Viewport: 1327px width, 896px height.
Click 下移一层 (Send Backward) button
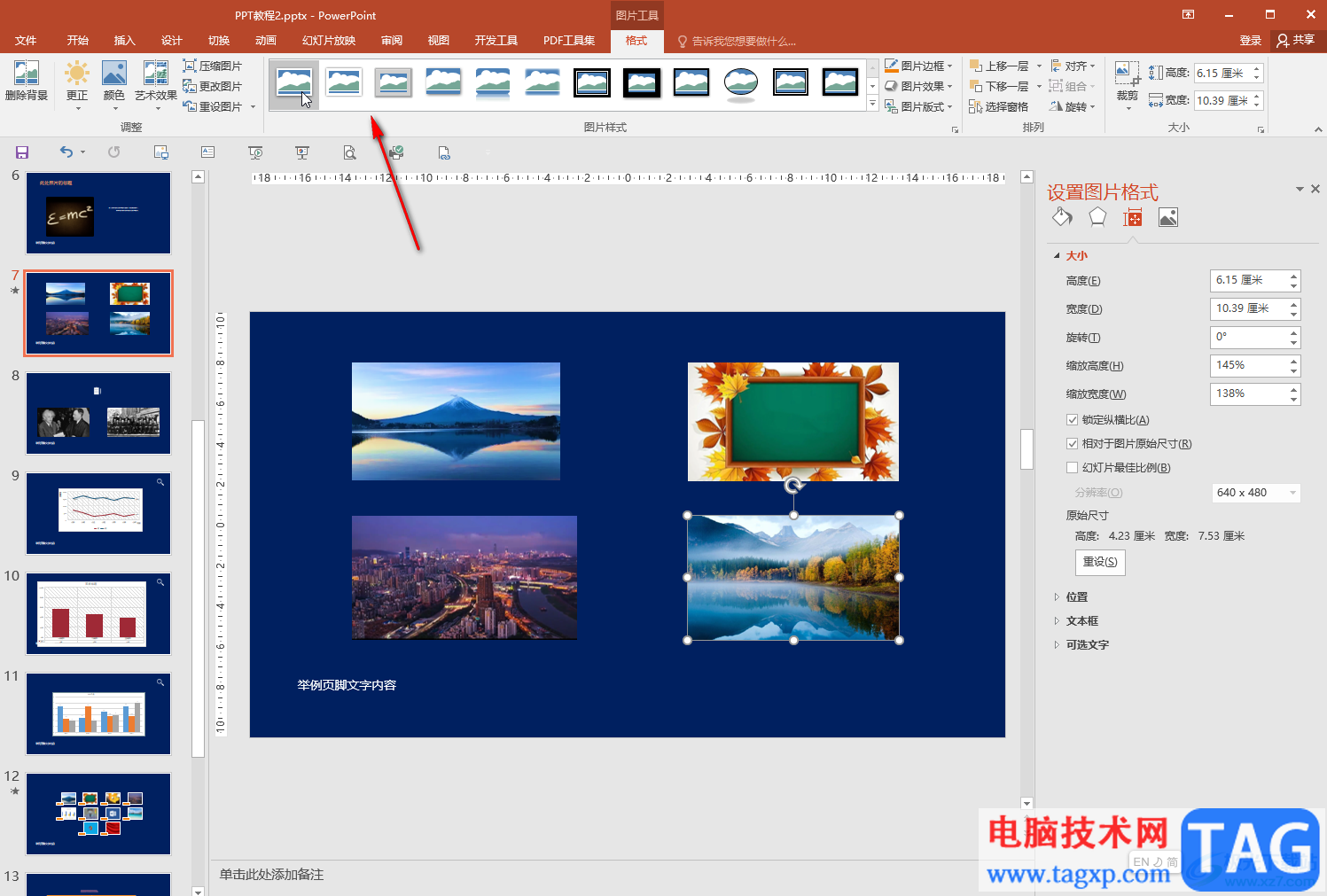[1000, 86]
